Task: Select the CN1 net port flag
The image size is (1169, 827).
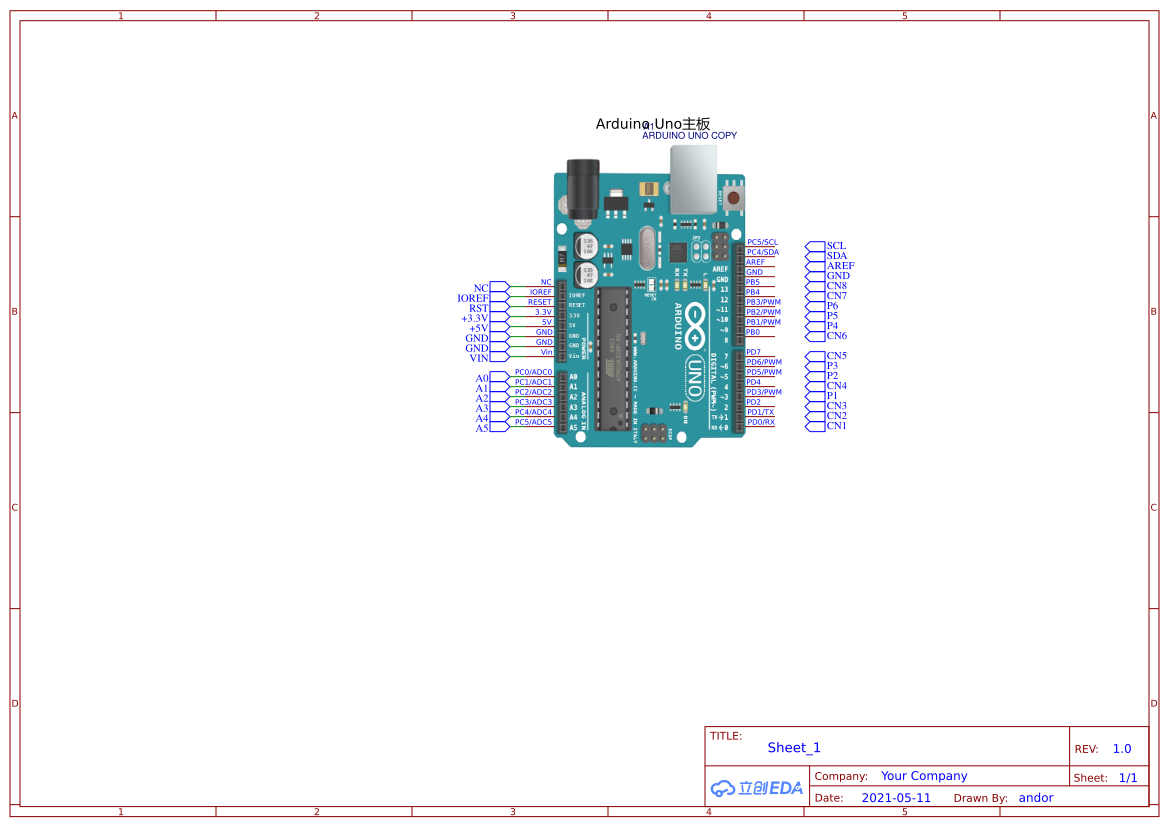Action: coord(815,427)
